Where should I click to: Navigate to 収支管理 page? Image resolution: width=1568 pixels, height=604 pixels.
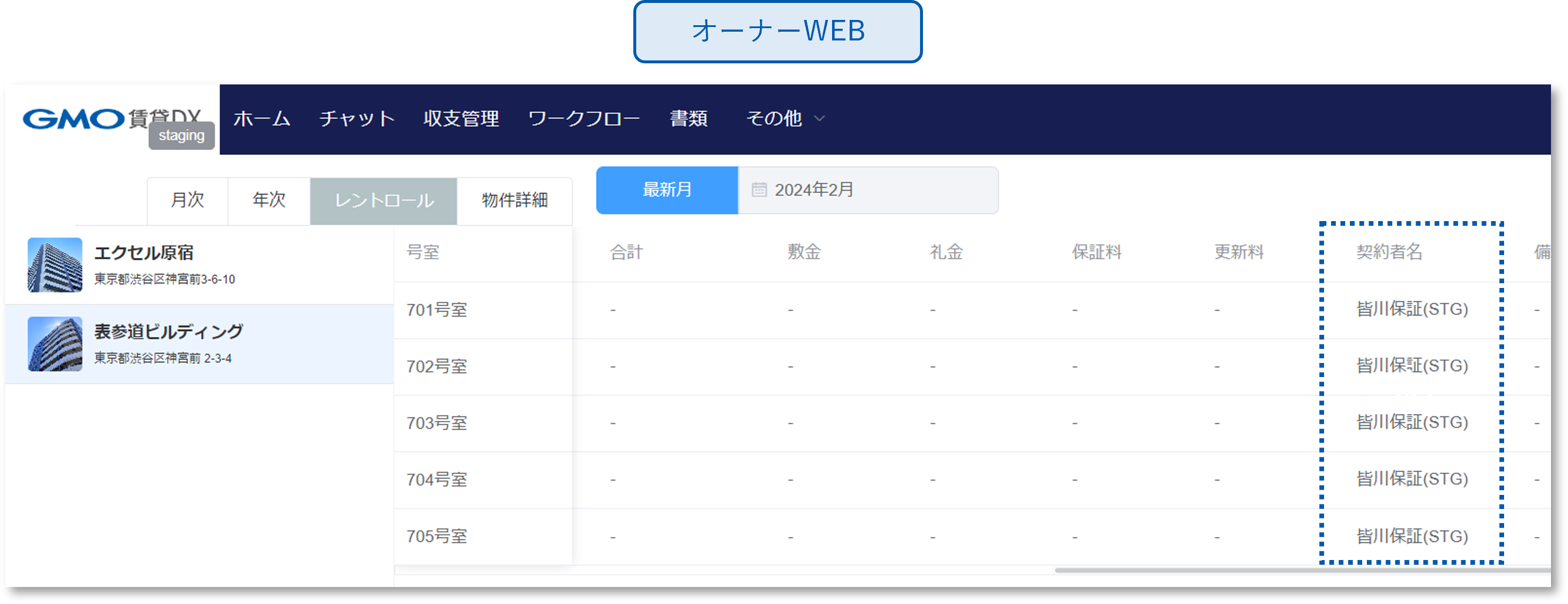coord(461,118)
